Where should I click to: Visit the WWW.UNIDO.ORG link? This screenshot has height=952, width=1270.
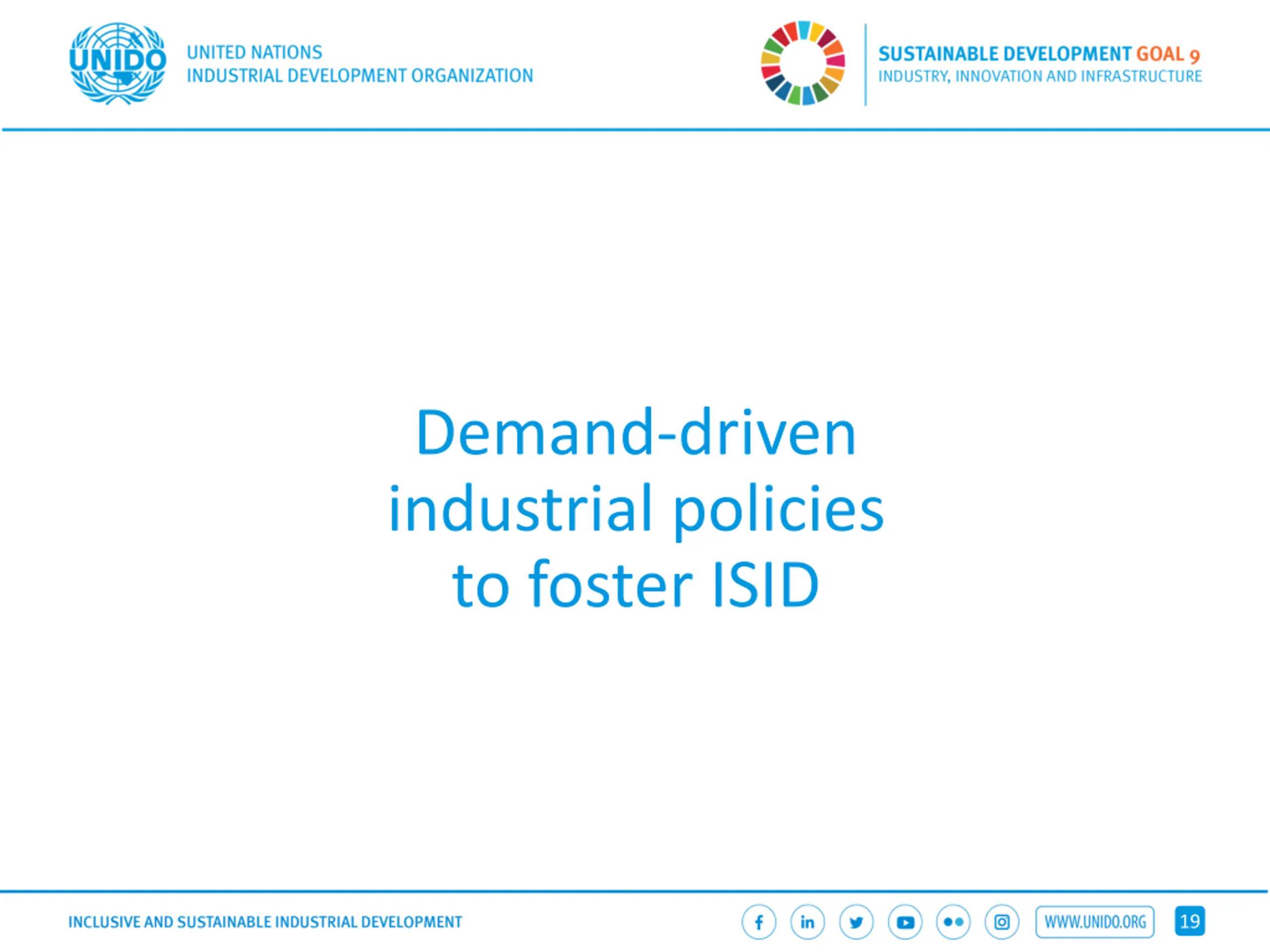[x=1095, y=922]
